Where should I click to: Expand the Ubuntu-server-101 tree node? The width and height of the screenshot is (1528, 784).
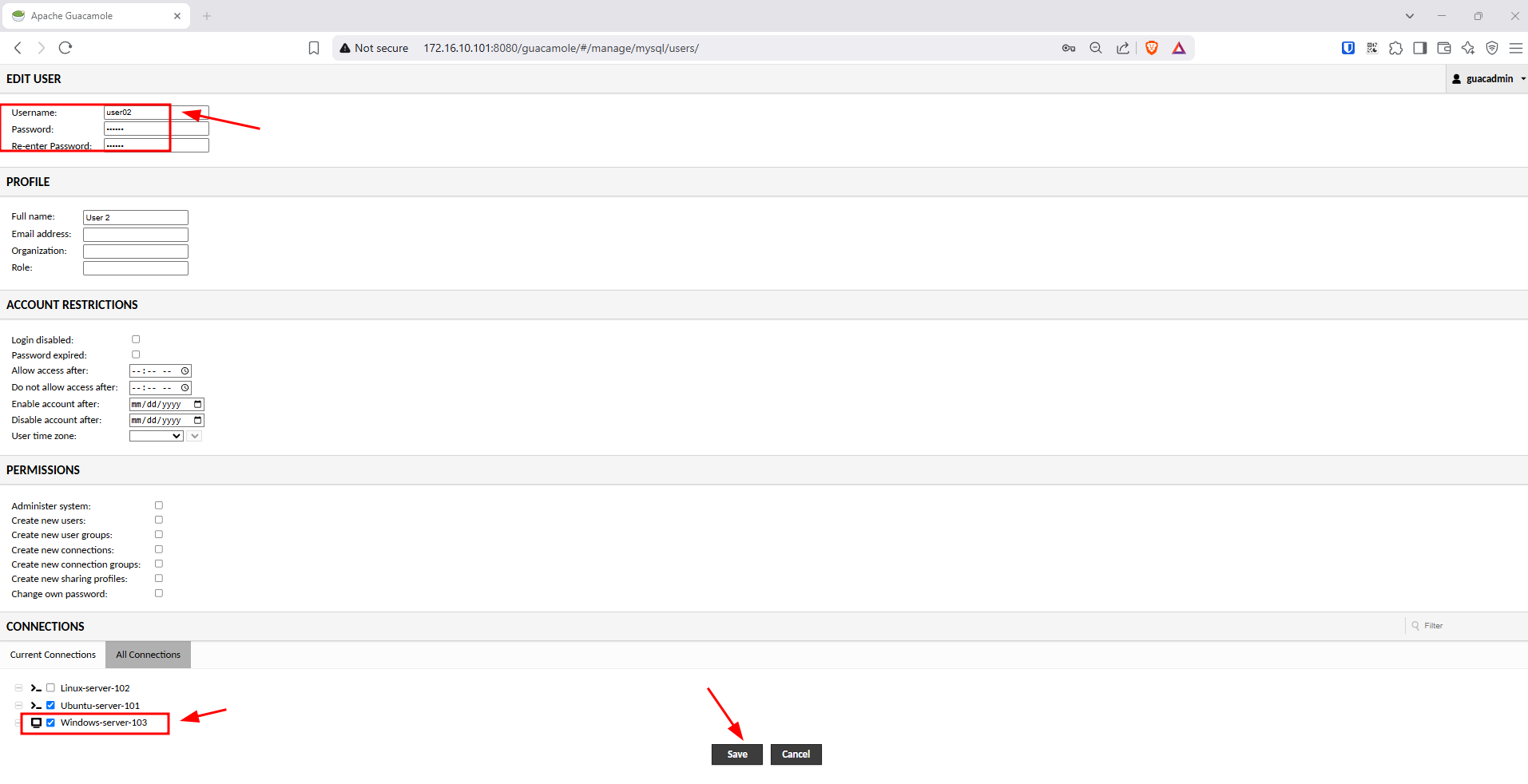pyautogui.click(x=18, y=705)
